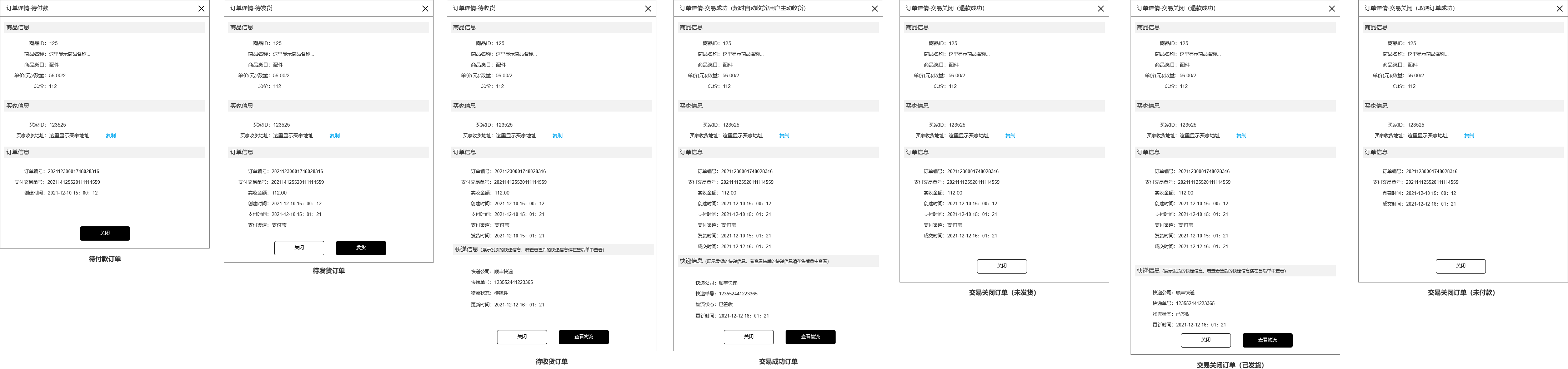The height and width of the screenshot is (369, 1568).
Task: Click the 复制 link in the 交易关闭订单（已发货） dialog
Action: 1242,136
